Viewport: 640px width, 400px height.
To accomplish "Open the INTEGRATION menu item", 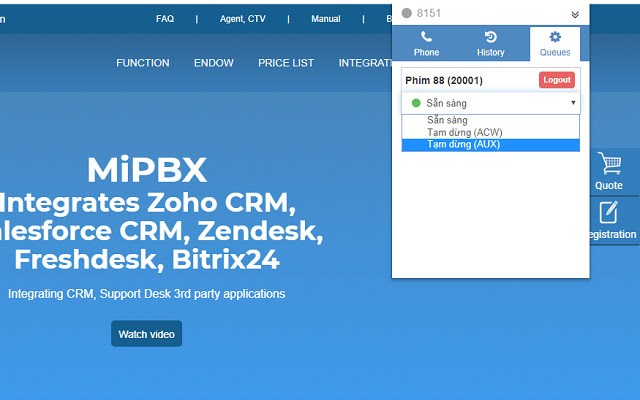I will point(365,63).
